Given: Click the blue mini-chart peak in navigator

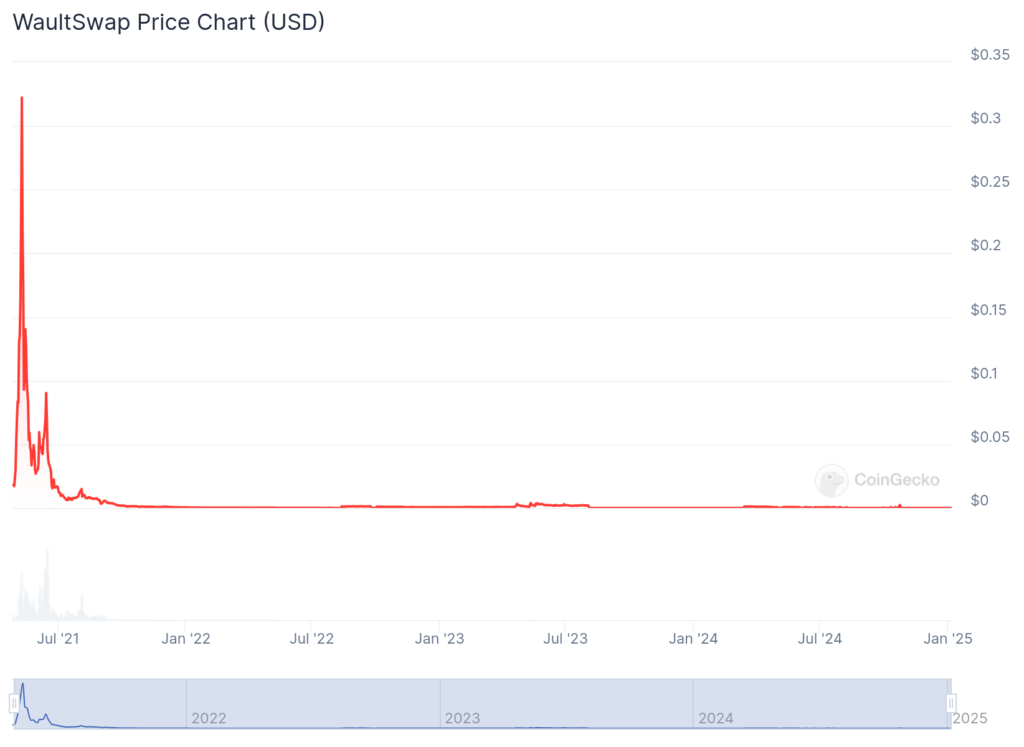Looking at the screenshot, I should pos(22,686).
